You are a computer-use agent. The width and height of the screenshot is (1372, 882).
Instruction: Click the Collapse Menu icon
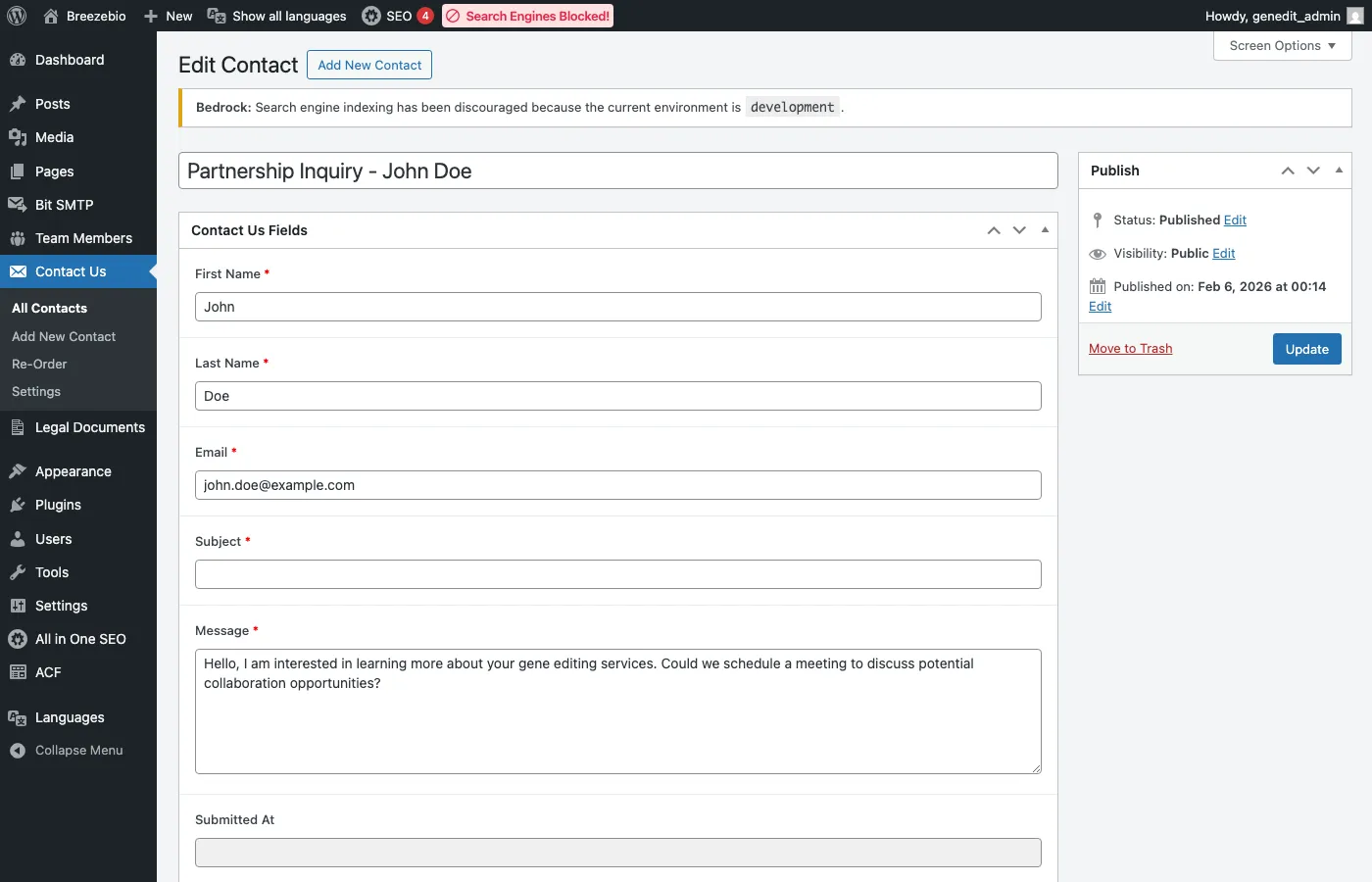(18, 751)
